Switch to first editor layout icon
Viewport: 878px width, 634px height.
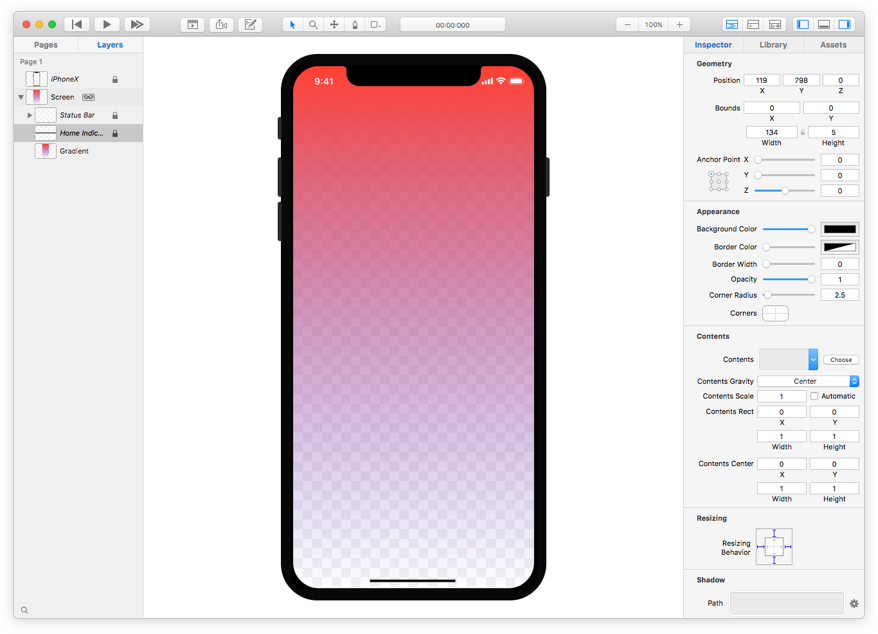[731, 25]
